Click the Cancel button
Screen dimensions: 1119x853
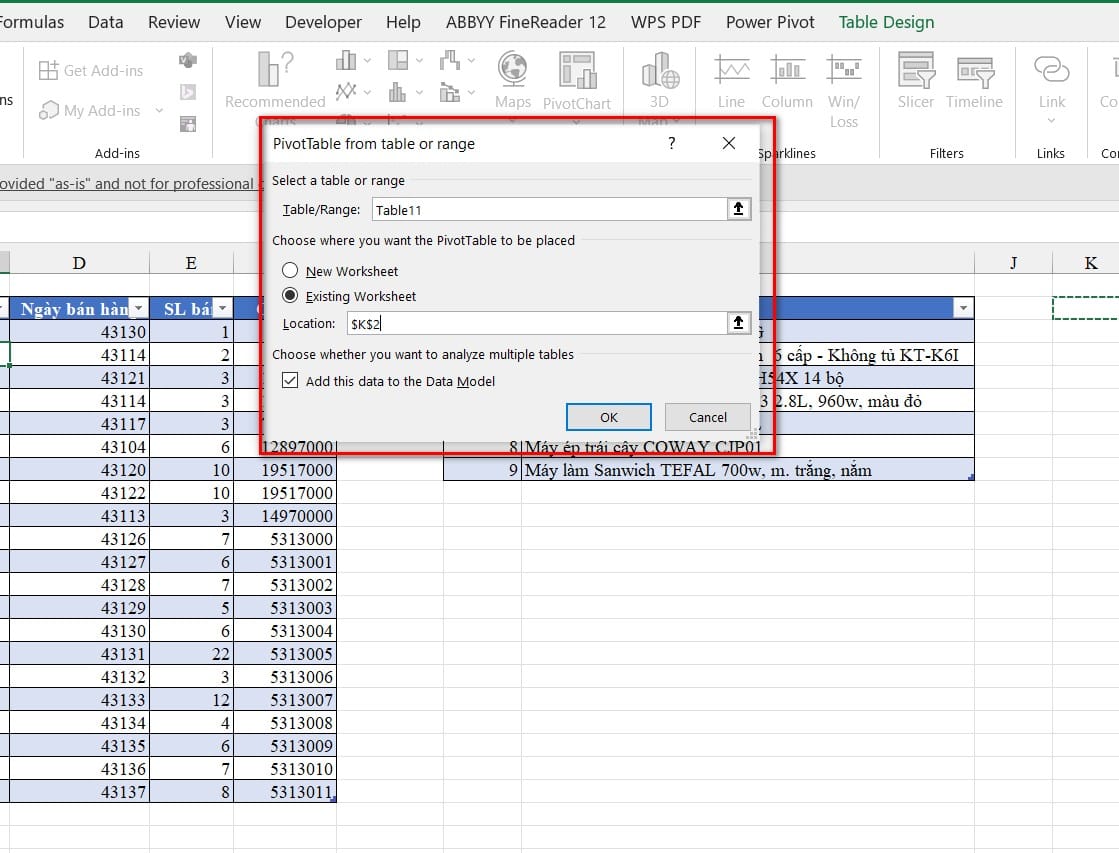pos(708,417)
